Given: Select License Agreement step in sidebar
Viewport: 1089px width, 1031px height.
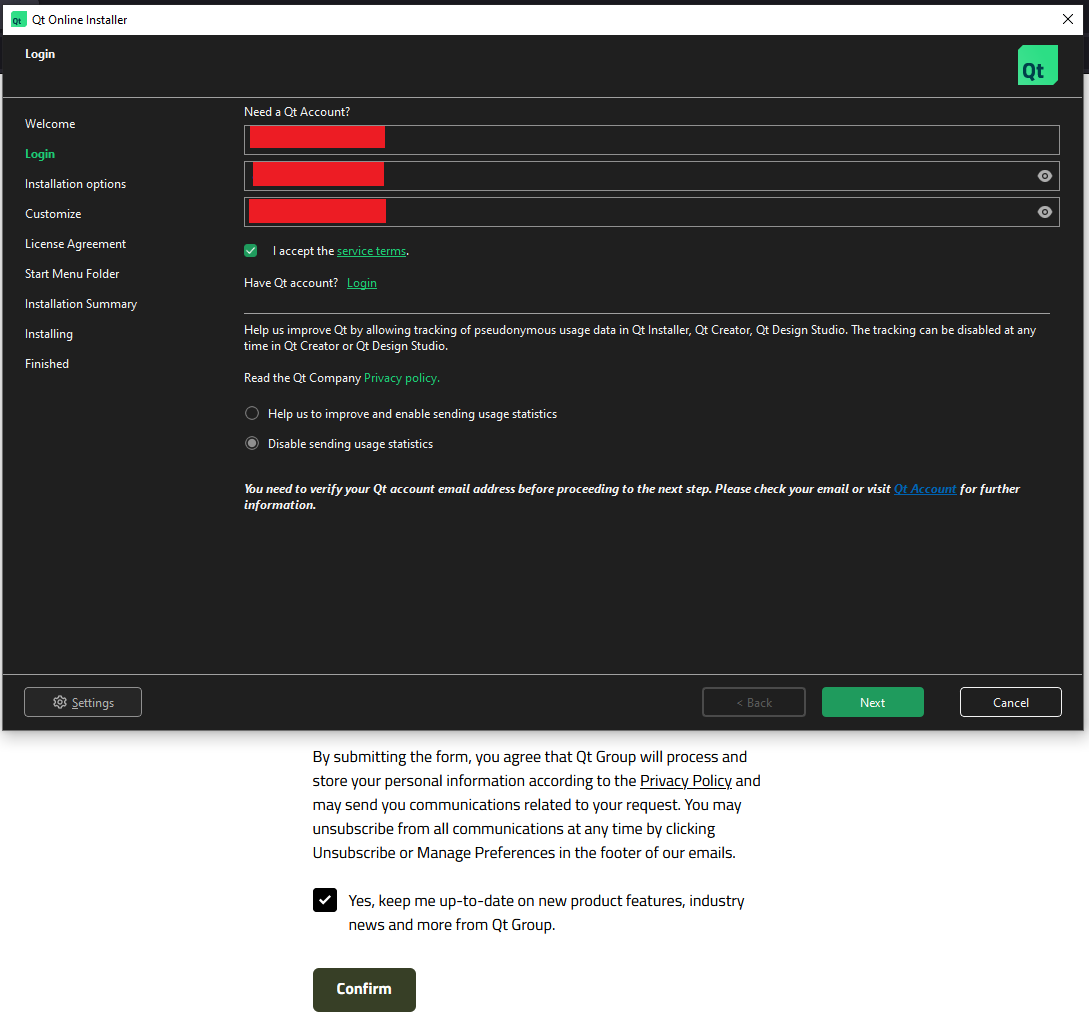Looking at the screenshot, I should coord(76,244).
